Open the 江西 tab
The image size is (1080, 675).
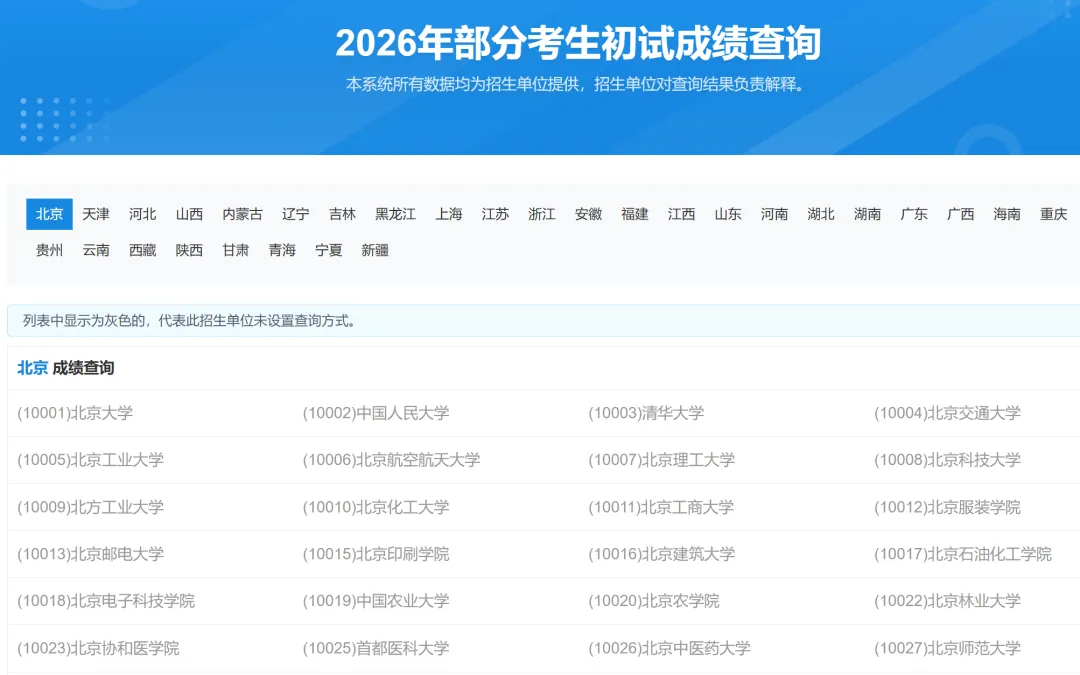681,214
